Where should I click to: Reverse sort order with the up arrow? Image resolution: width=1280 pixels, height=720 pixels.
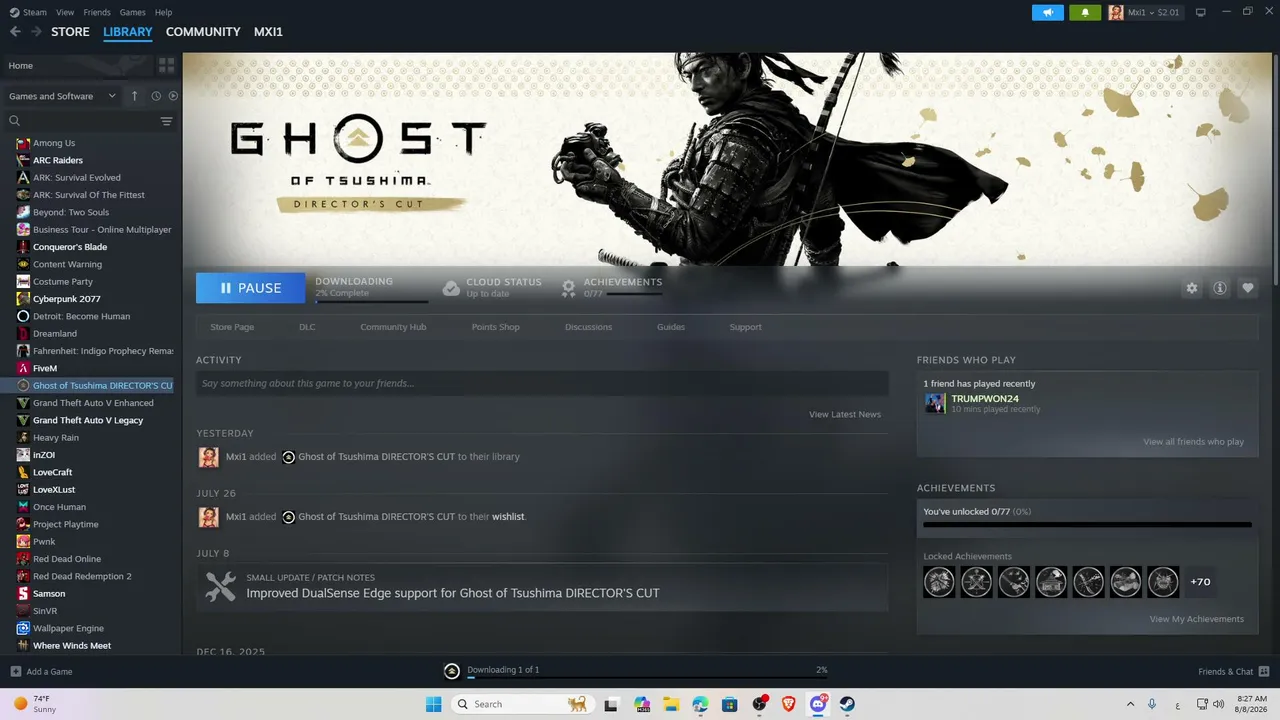coord(135,96)
